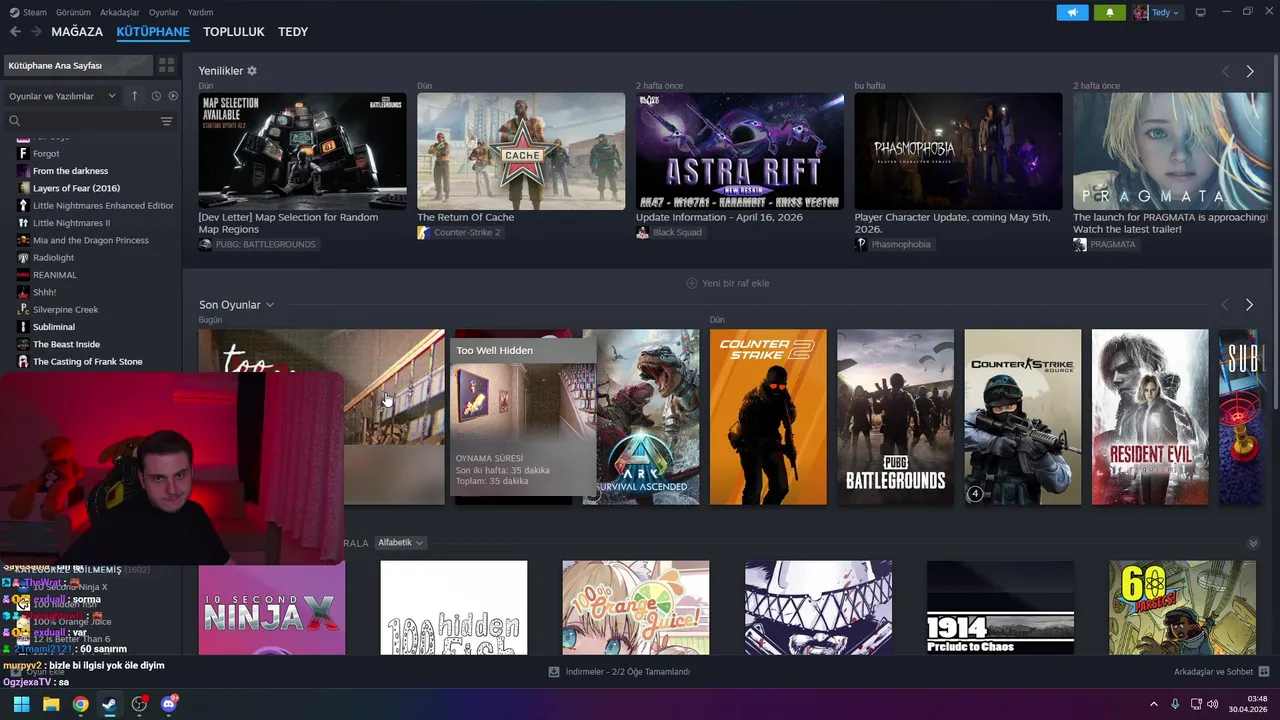The width and height of the screenshot is (1280, 720).
Task: Click Kütüphane Ana Sayfası button
Action: coord(77,65)
